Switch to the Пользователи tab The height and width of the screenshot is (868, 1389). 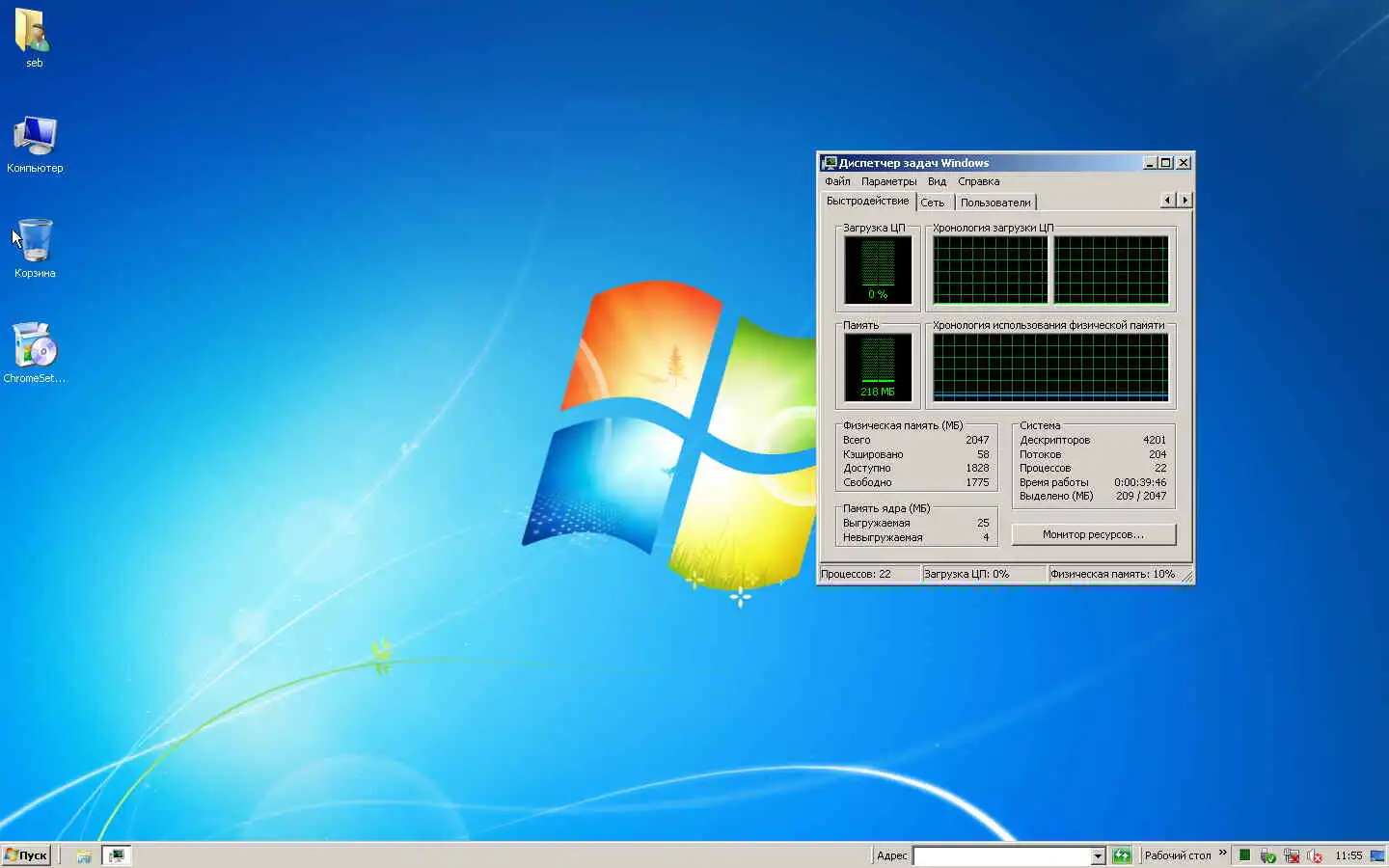pos(995,203)
